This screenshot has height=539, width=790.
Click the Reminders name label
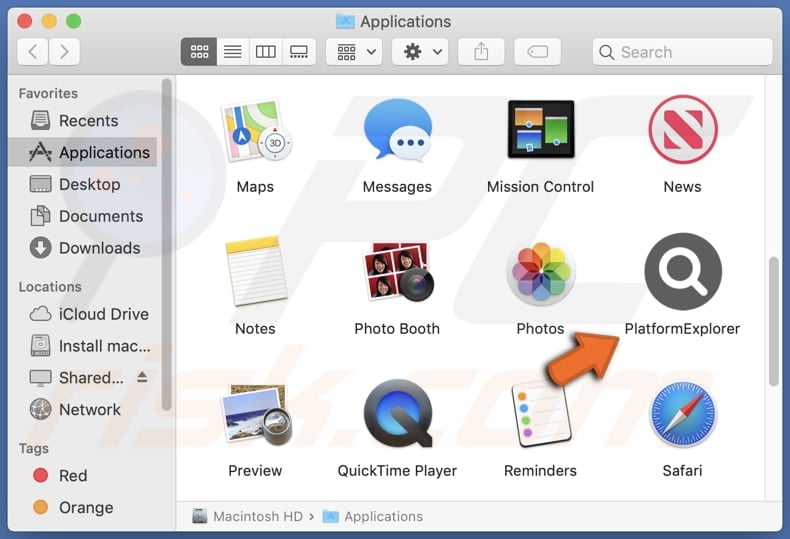click(x=541, y=471)
